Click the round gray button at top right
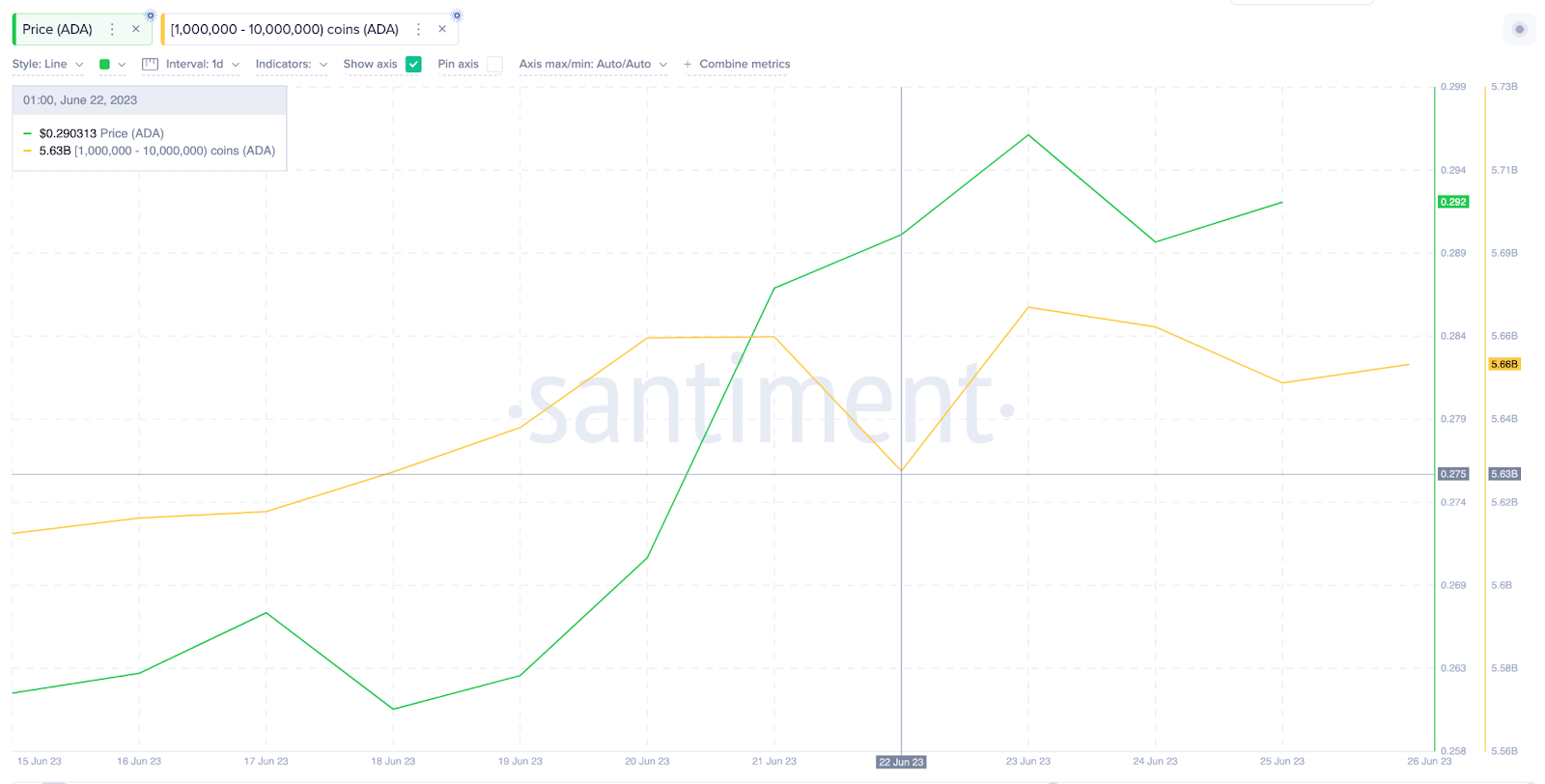 tap(1519, 29)
